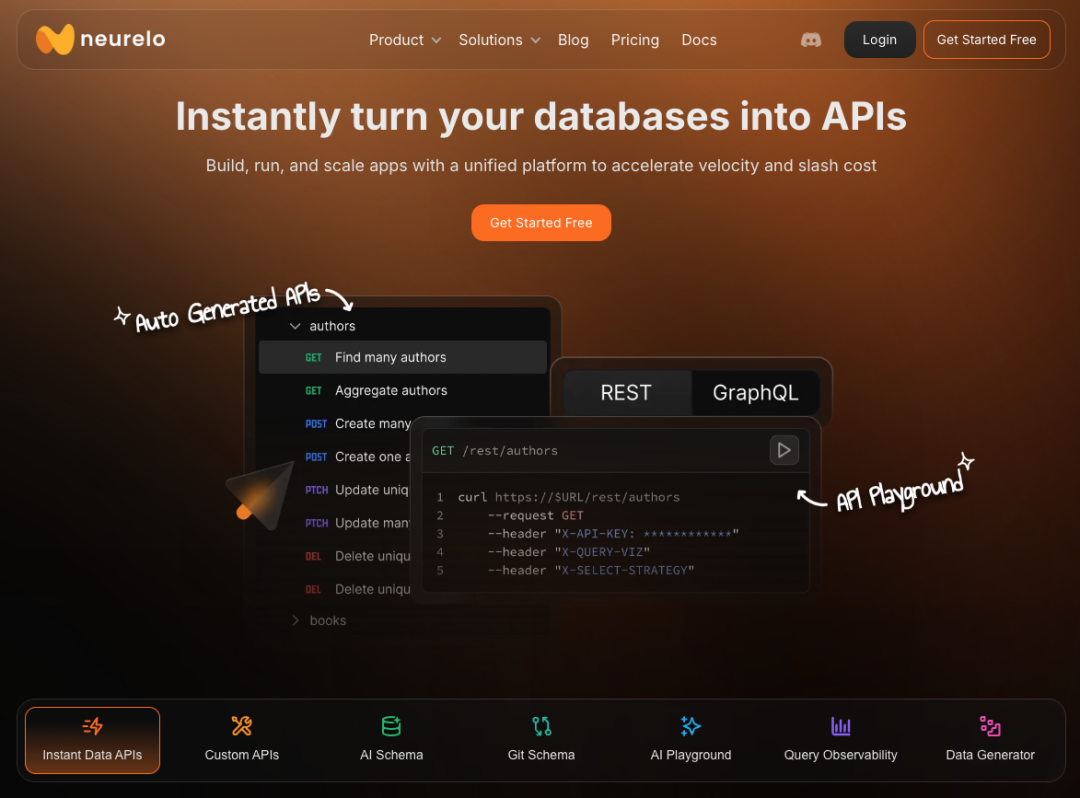Go to the Blog page
This screenshot has height=798, width=1080.
coord(573,40)
